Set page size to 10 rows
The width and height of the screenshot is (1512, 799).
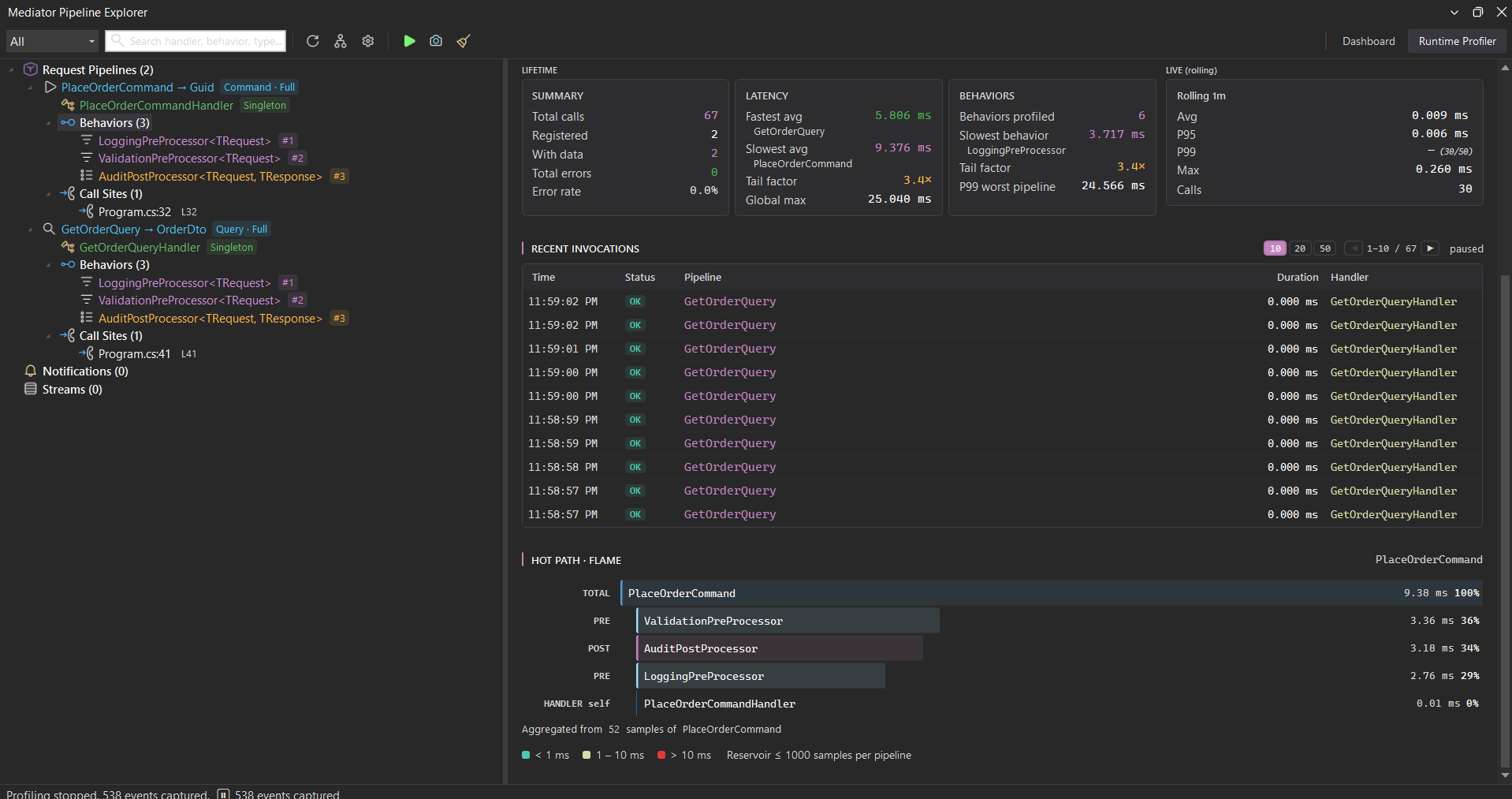pyautogui.click(x=1275, y=248)
